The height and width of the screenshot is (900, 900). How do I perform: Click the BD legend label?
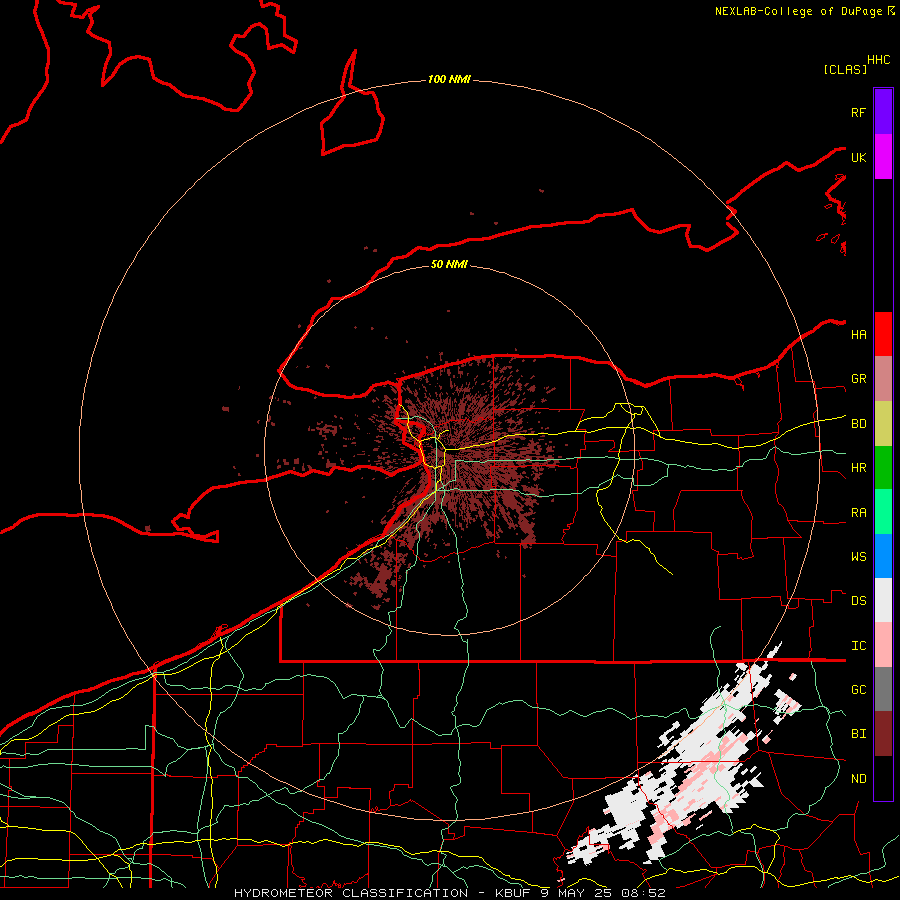click(x=859, y=424)
